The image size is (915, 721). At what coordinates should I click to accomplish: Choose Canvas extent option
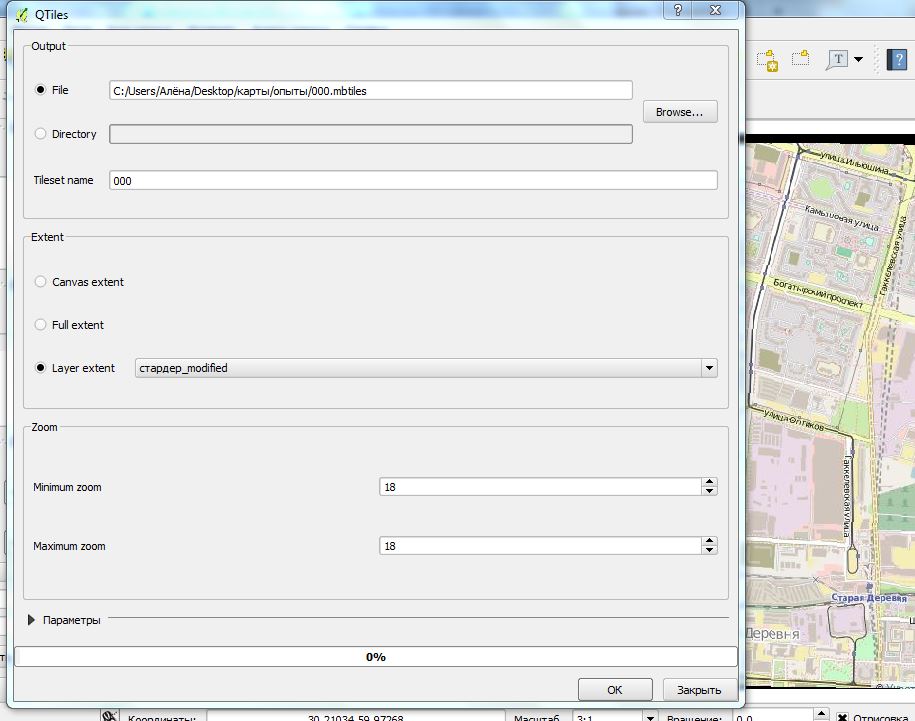pos(40,282)
